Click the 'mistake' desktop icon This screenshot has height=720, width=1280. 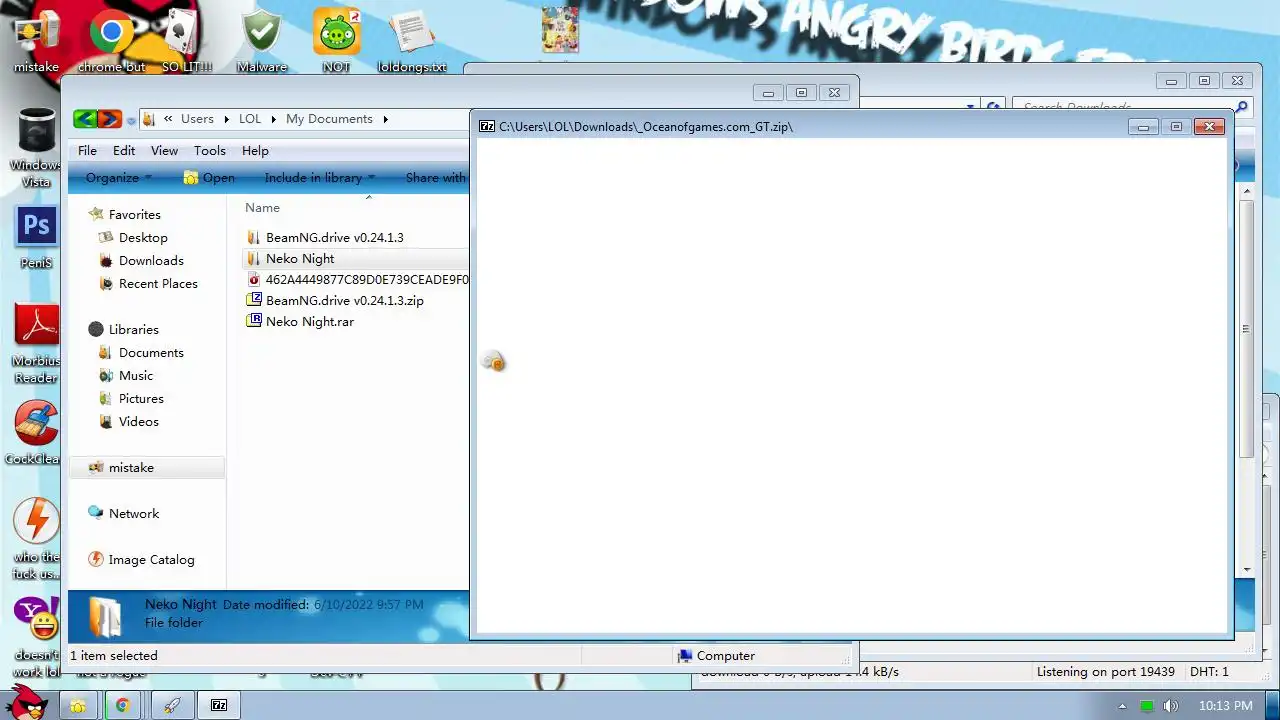coord(36,40)
